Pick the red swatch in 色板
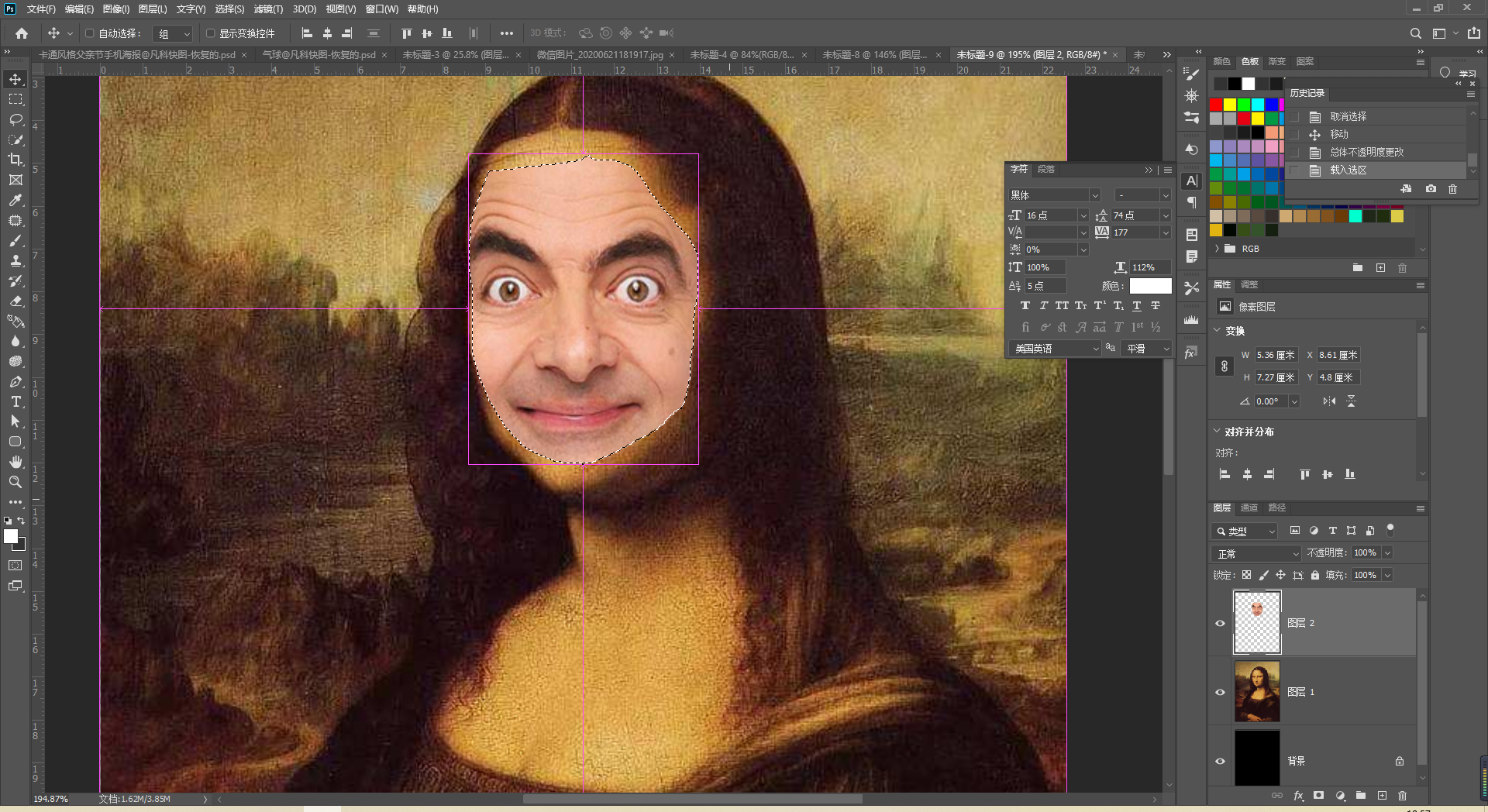The image size is (1488, 812). [x=1216, y=105]
